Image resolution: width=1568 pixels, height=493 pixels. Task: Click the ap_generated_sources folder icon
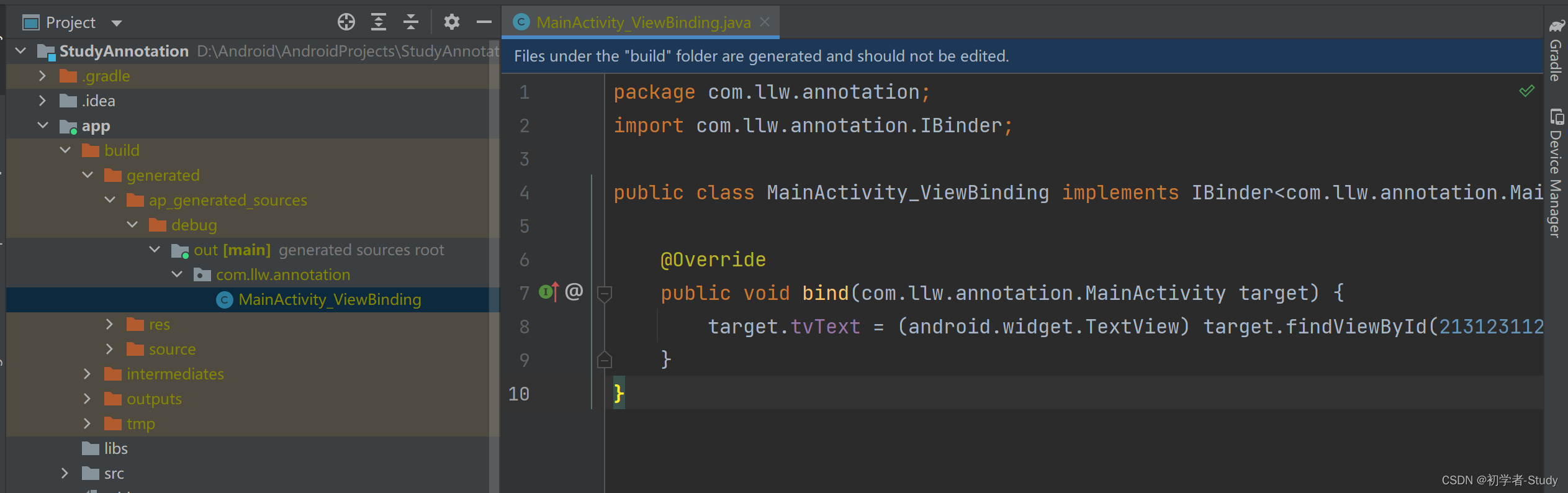tap(135, 200)
